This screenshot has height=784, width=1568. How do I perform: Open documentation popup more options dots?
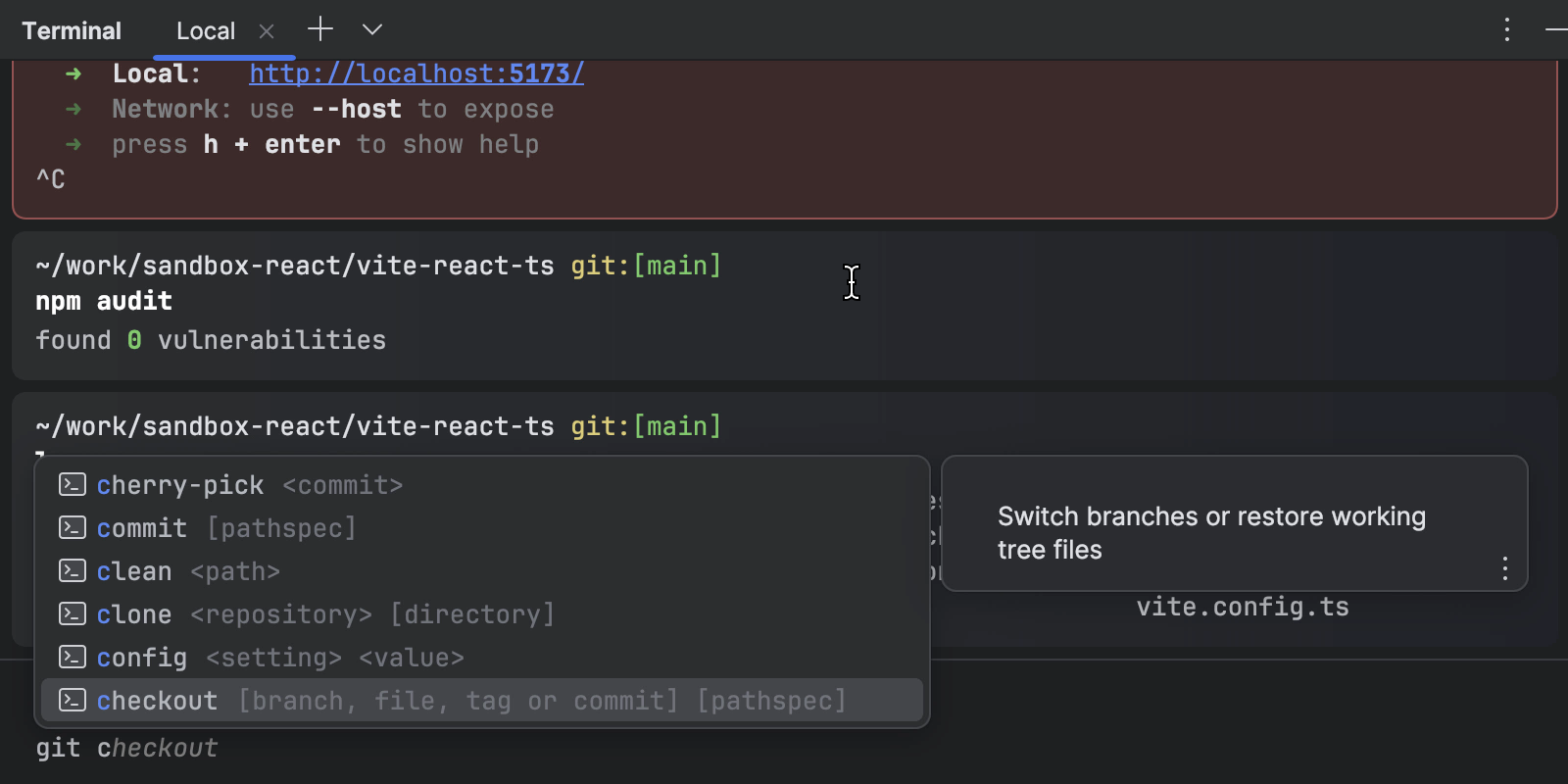click(1505, 568)
